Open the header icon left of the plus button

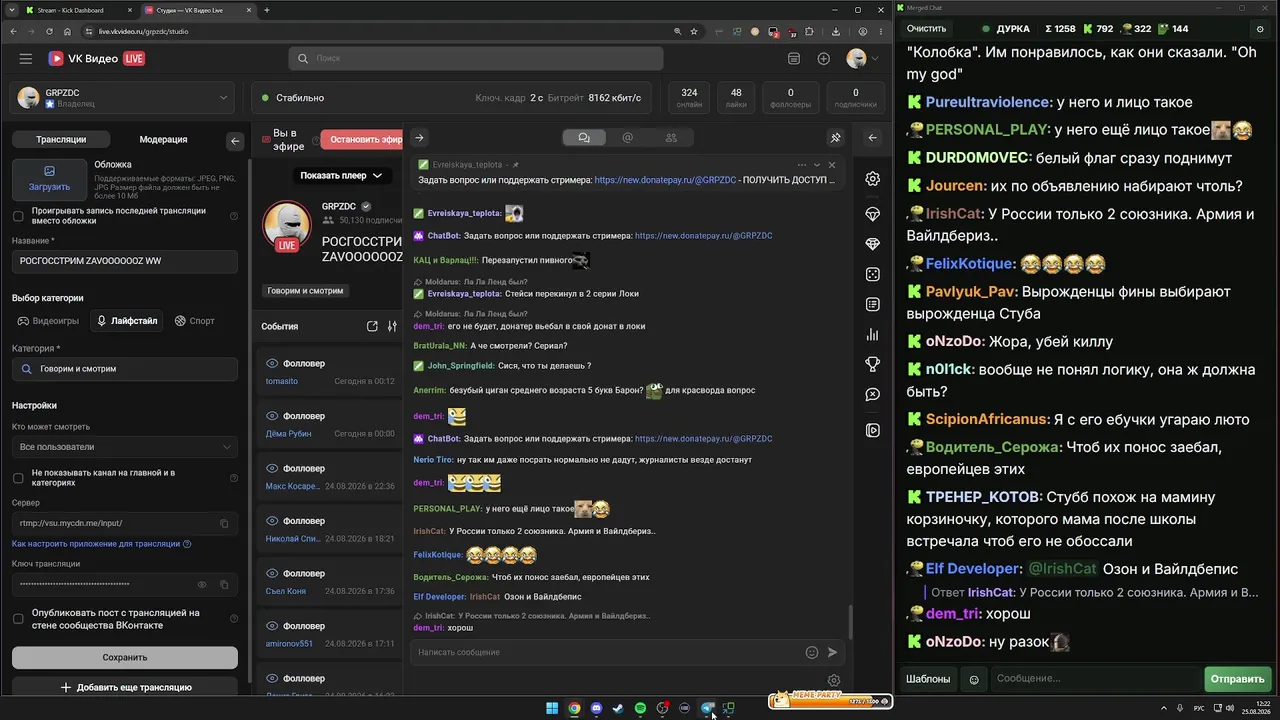pos(794,59)
